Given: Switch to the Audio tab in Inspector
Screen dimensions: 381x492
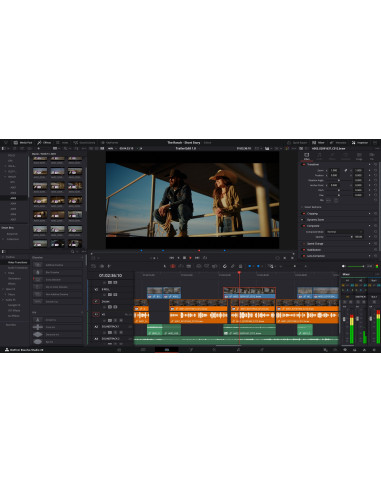Looking at the screenshot, I should [x=319, y=157].
